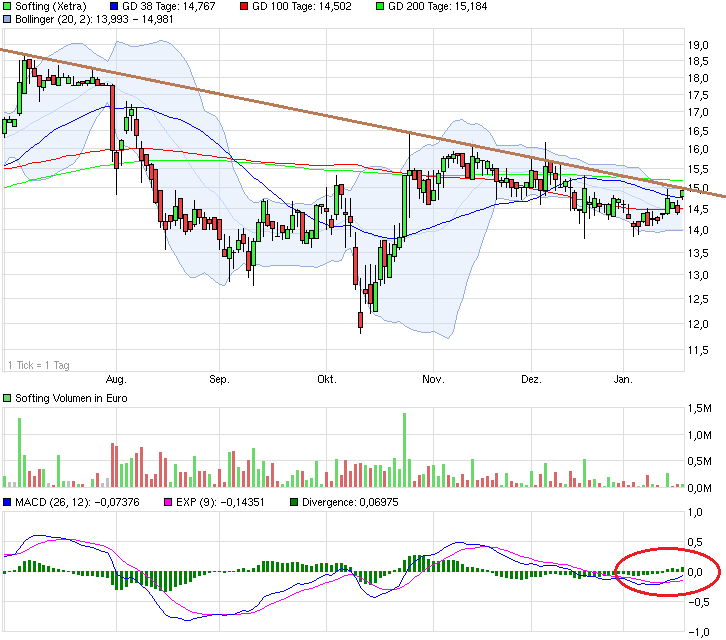Screen dimensions: 726x640
Task: Click the 'Divergence: 0,06975' label
Action: (350, 502)
